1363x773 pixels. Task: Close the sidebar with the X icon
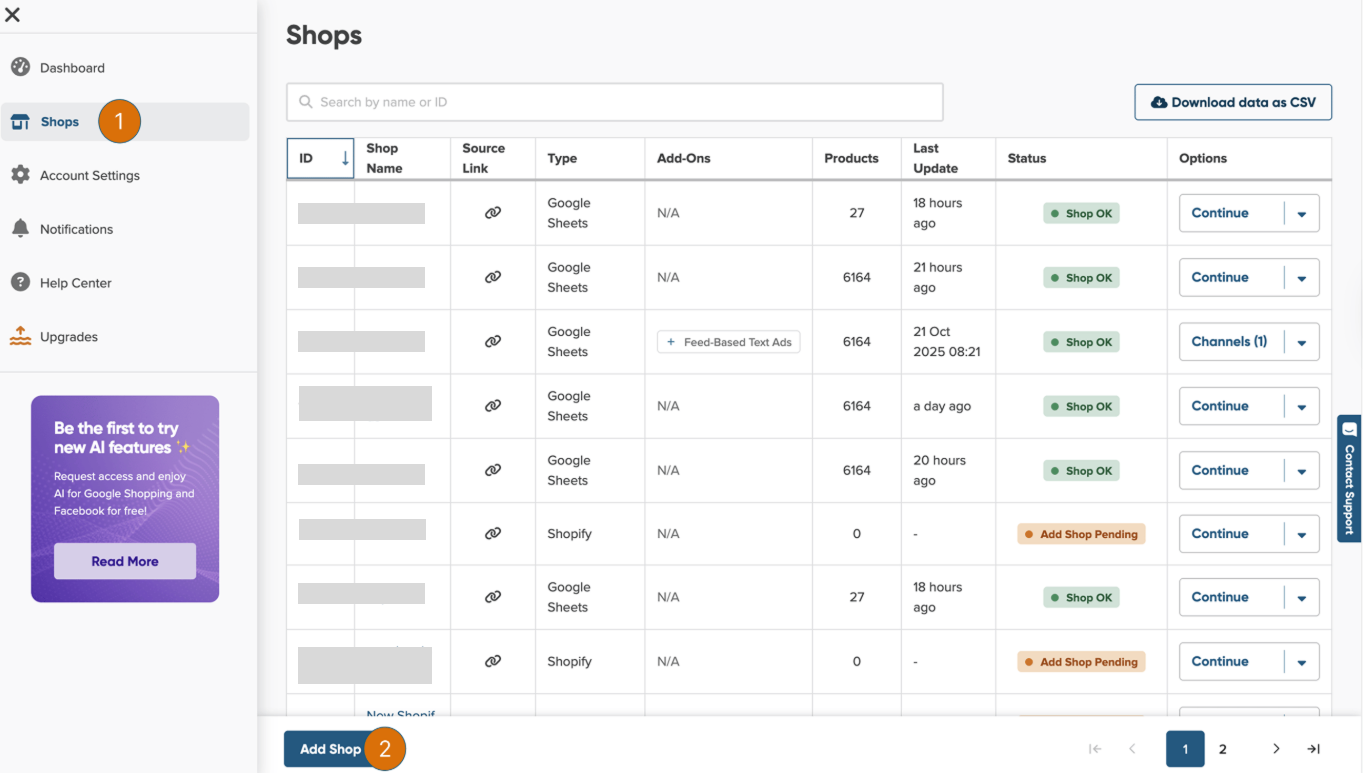tap(13, 15)
